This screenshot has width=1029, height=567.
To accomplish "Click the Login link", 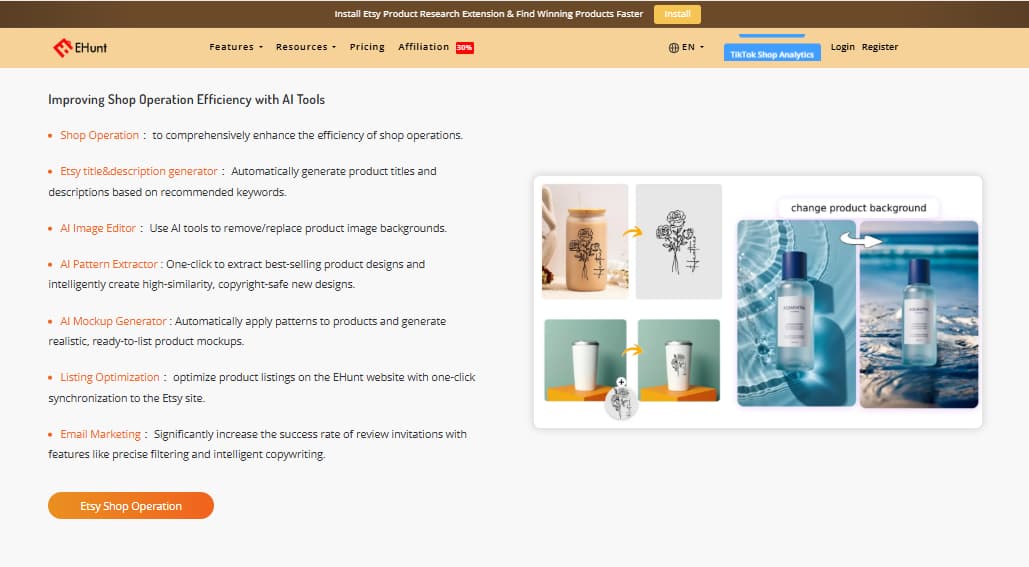I will (x=843, y=47).
